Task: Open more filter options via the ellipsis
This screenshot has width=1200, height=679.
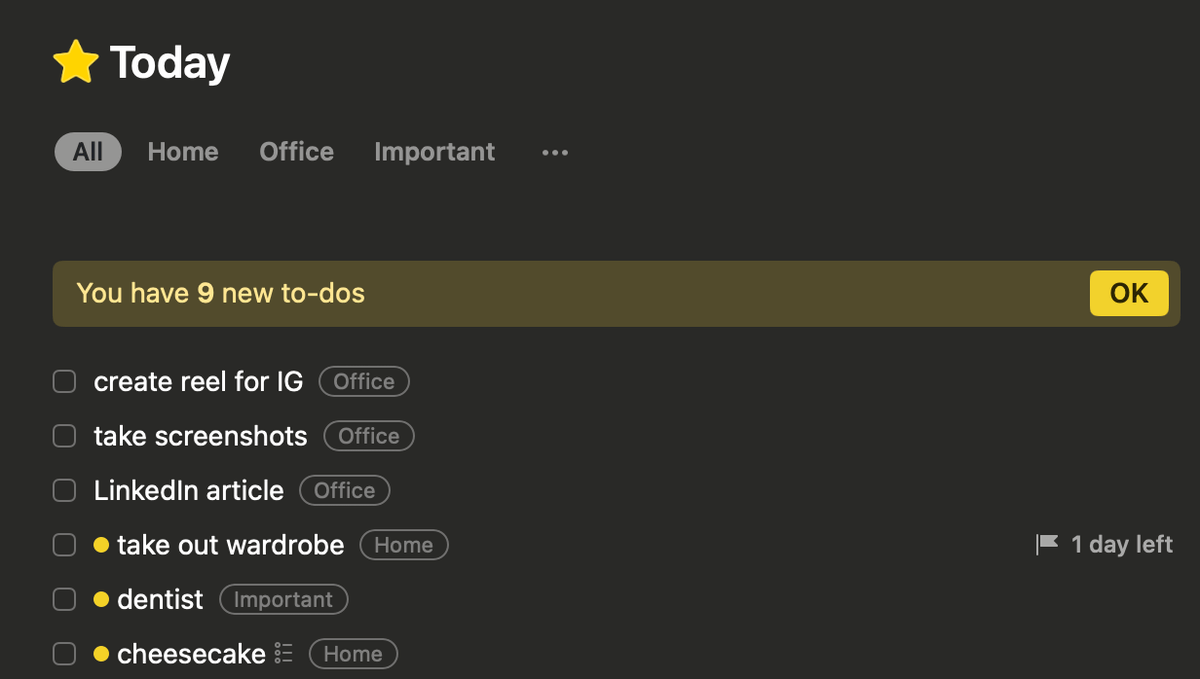Action: tap(554, 152)
